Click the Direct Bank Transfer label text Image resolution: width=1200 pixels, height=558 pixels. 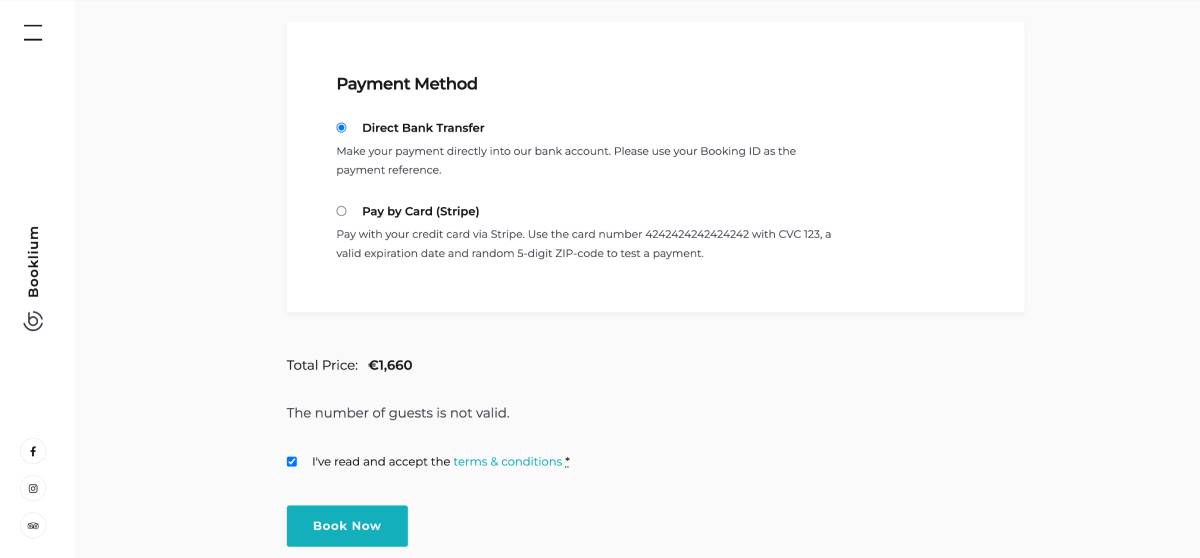click(423, 128)
